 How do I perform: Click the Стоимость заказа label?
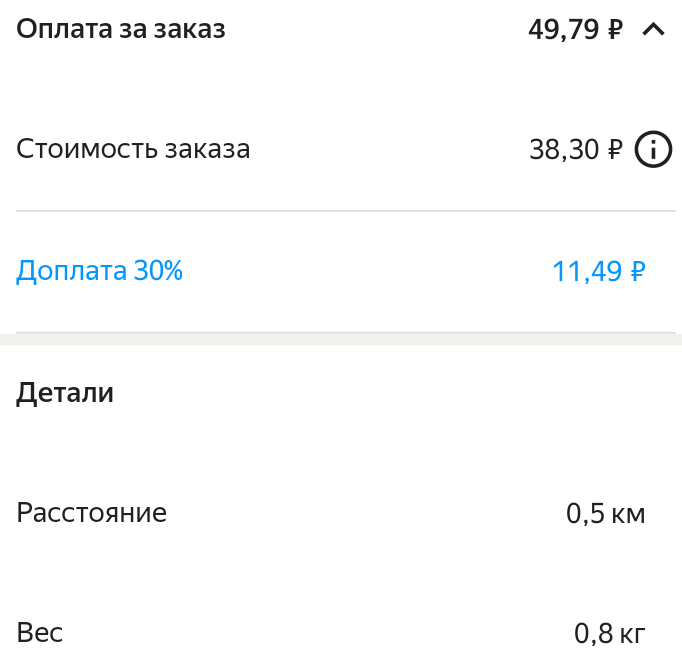coord(133,150)
